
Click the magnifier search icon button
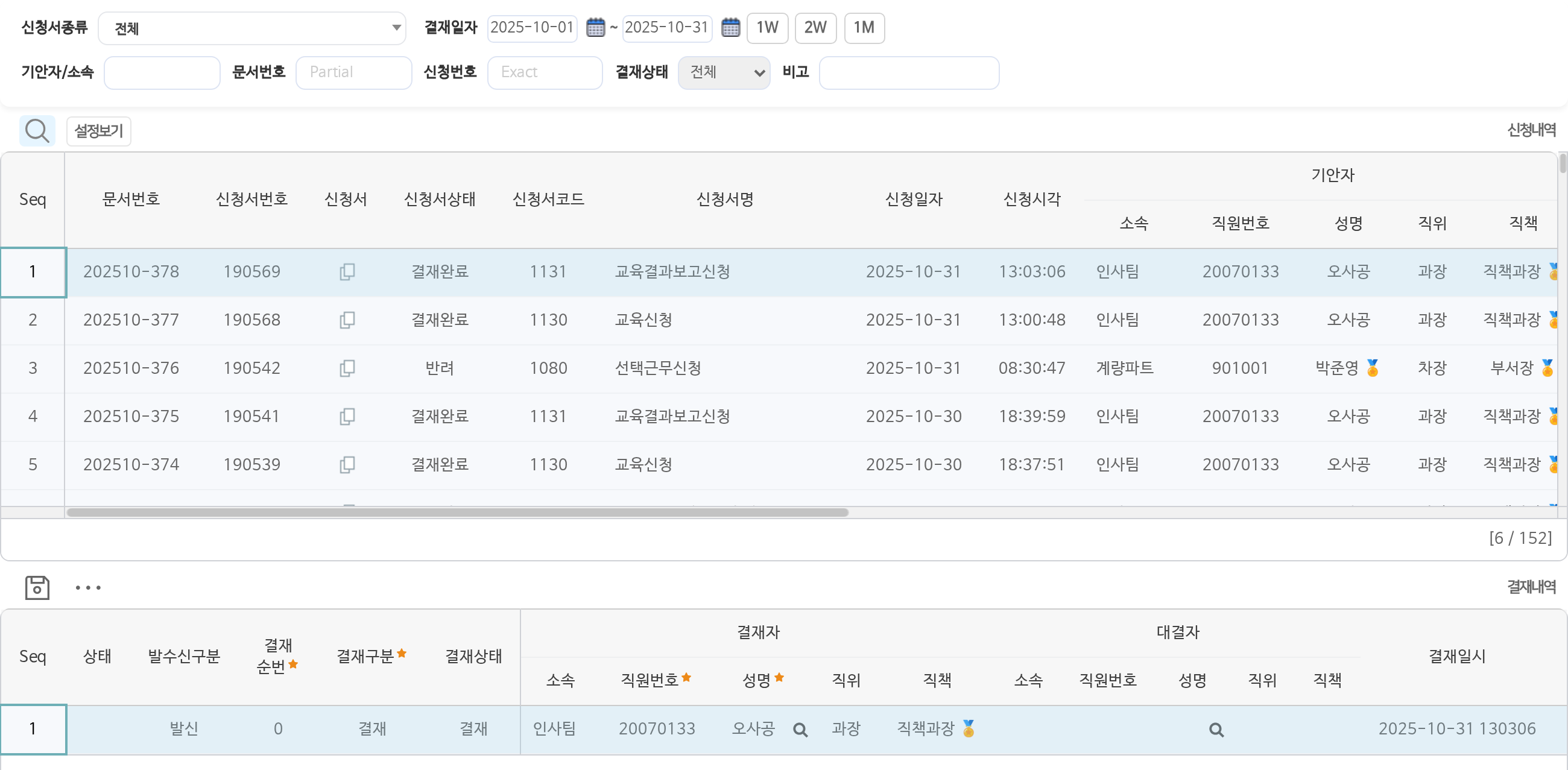point(37,131)
